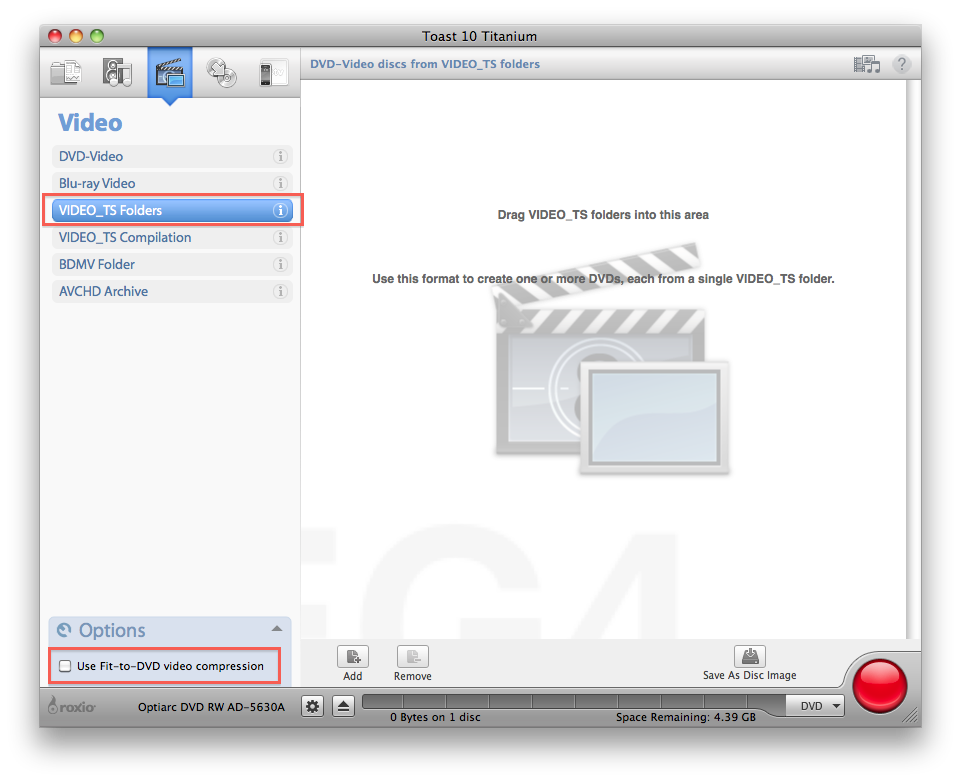Open the Copy disc category icon
The image size is (961, 782).
pyautogui.click(x=221, y=72)
